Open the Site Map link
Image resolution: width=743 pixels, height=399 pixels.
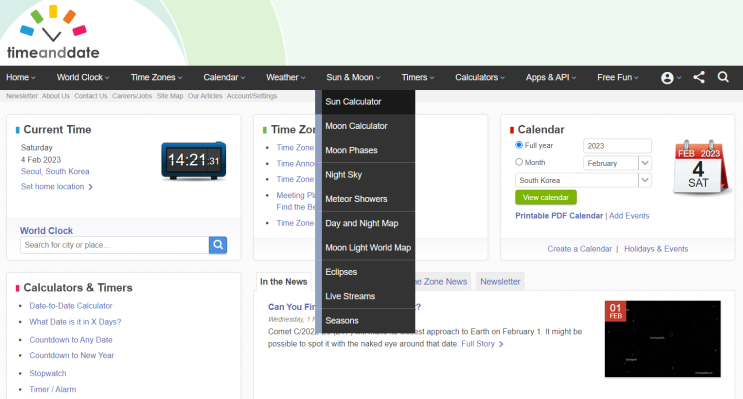coord(170,96)
